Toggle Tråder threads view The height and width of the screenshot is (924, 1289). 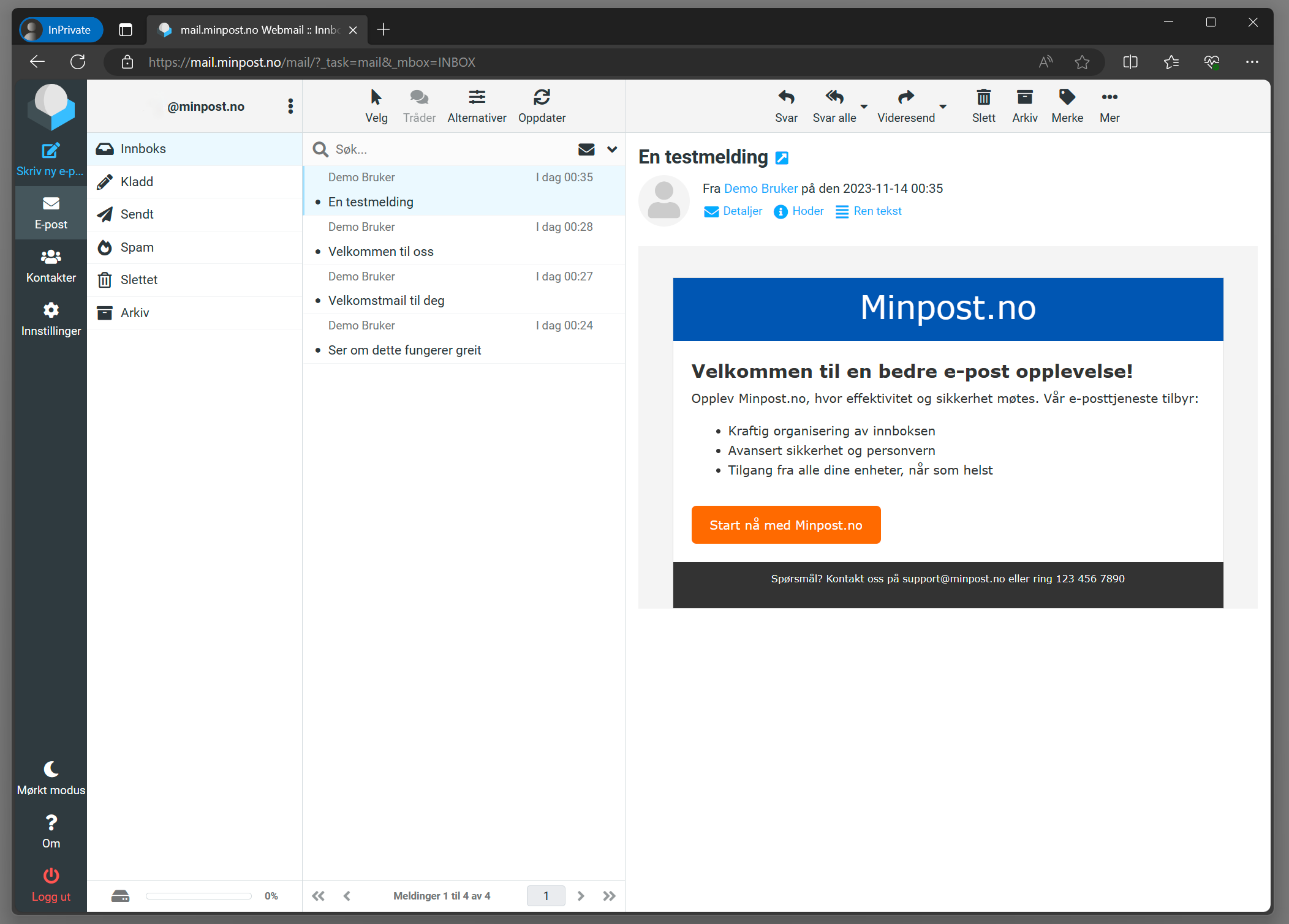coord(419,98)
